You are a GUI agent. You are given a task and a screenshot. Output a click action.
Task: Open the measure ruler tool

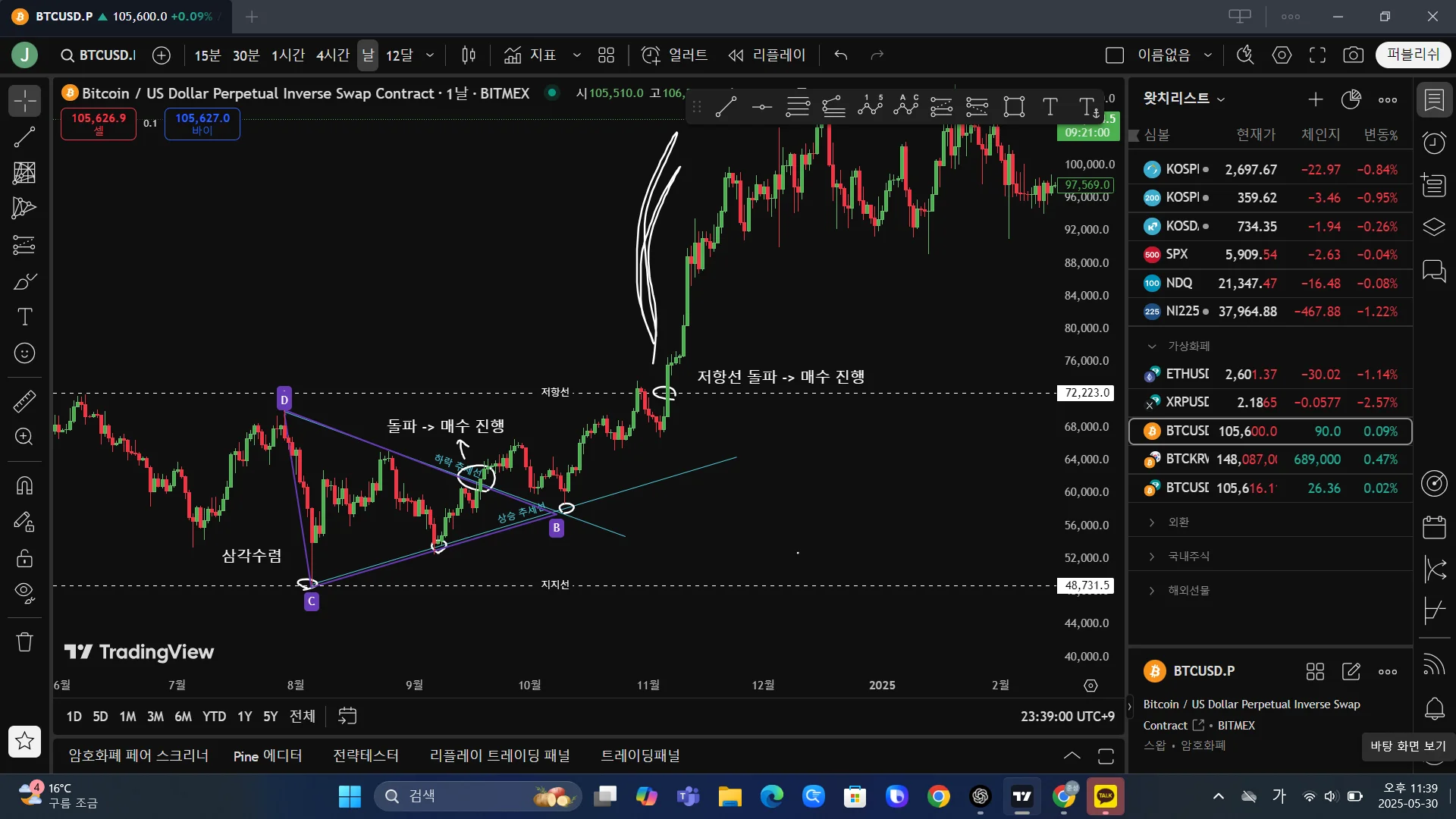(x=24, y=401)
